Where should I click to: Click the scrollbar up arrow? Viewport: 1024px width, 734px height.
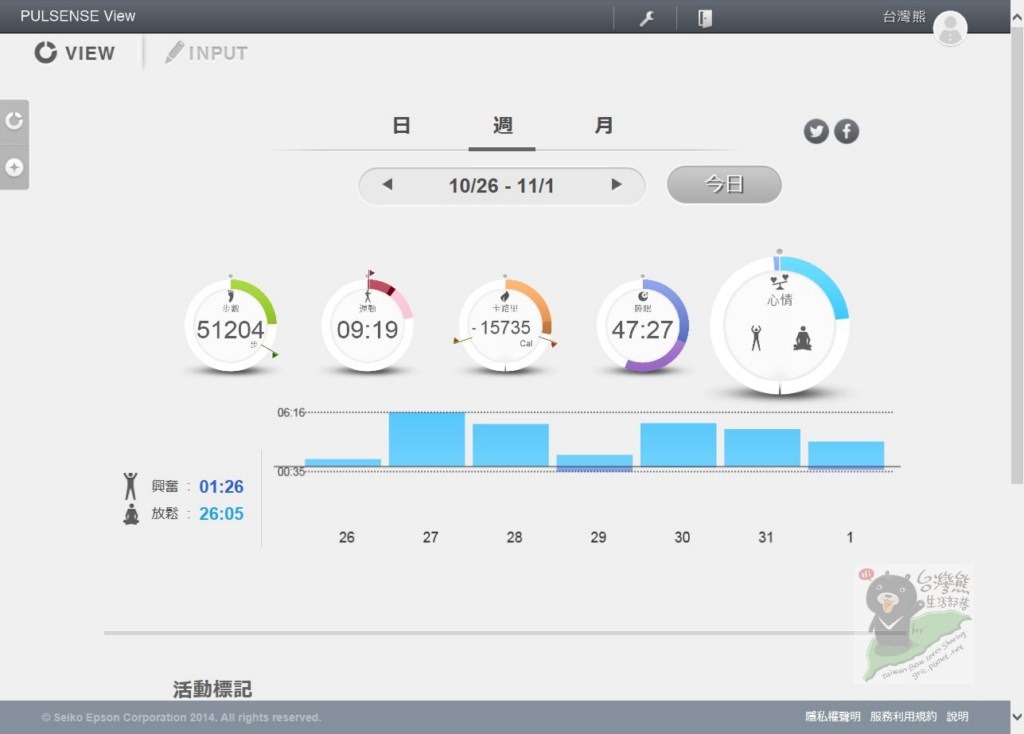1017,18
